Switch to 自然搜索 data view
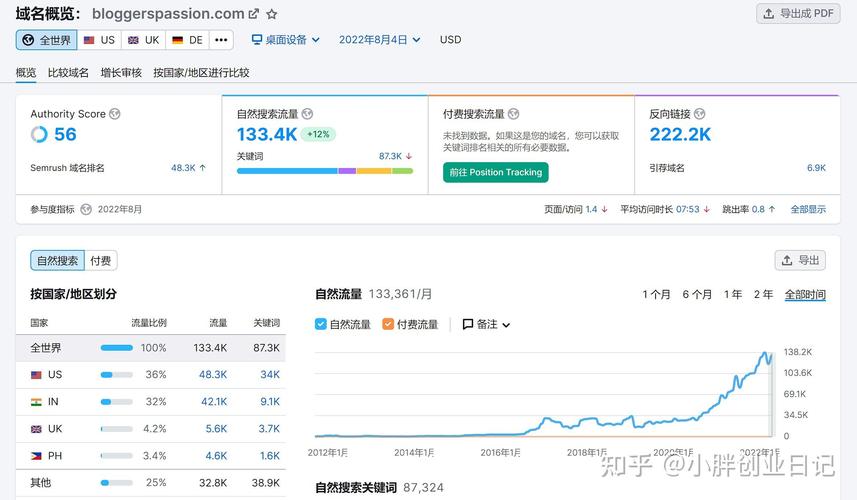The width and height of the screenshot is (857, 500). pyautogui.click(x=57, y=261)
